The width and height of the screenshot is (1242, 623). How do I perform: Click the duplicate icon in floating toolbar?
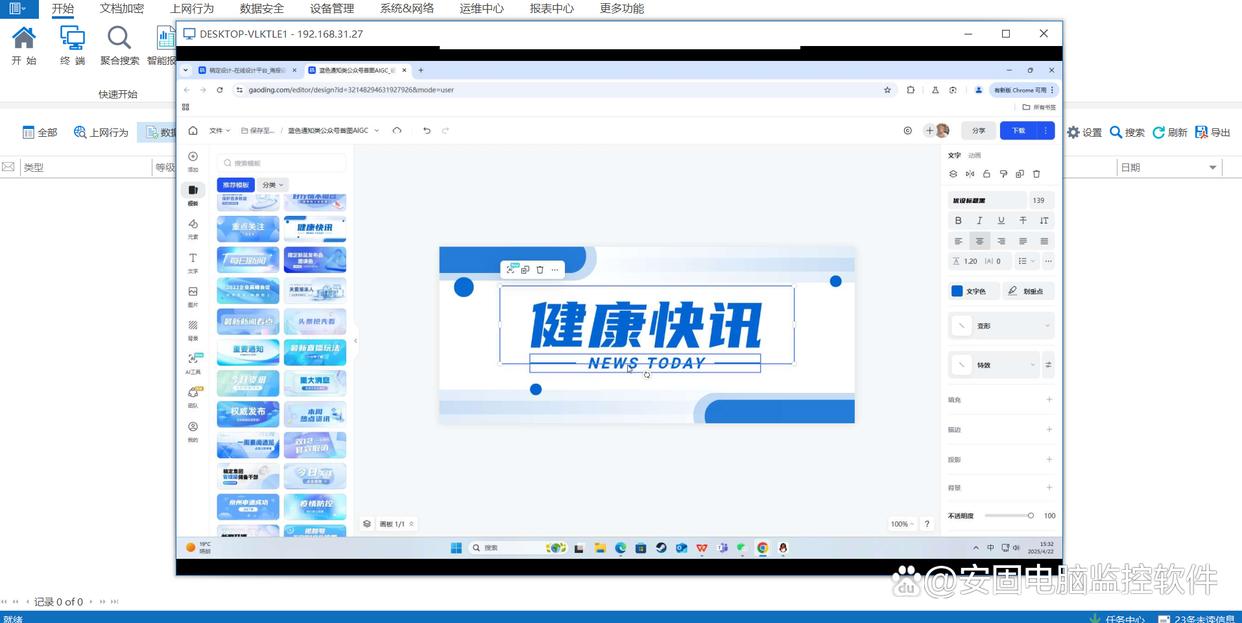point(525,269)
